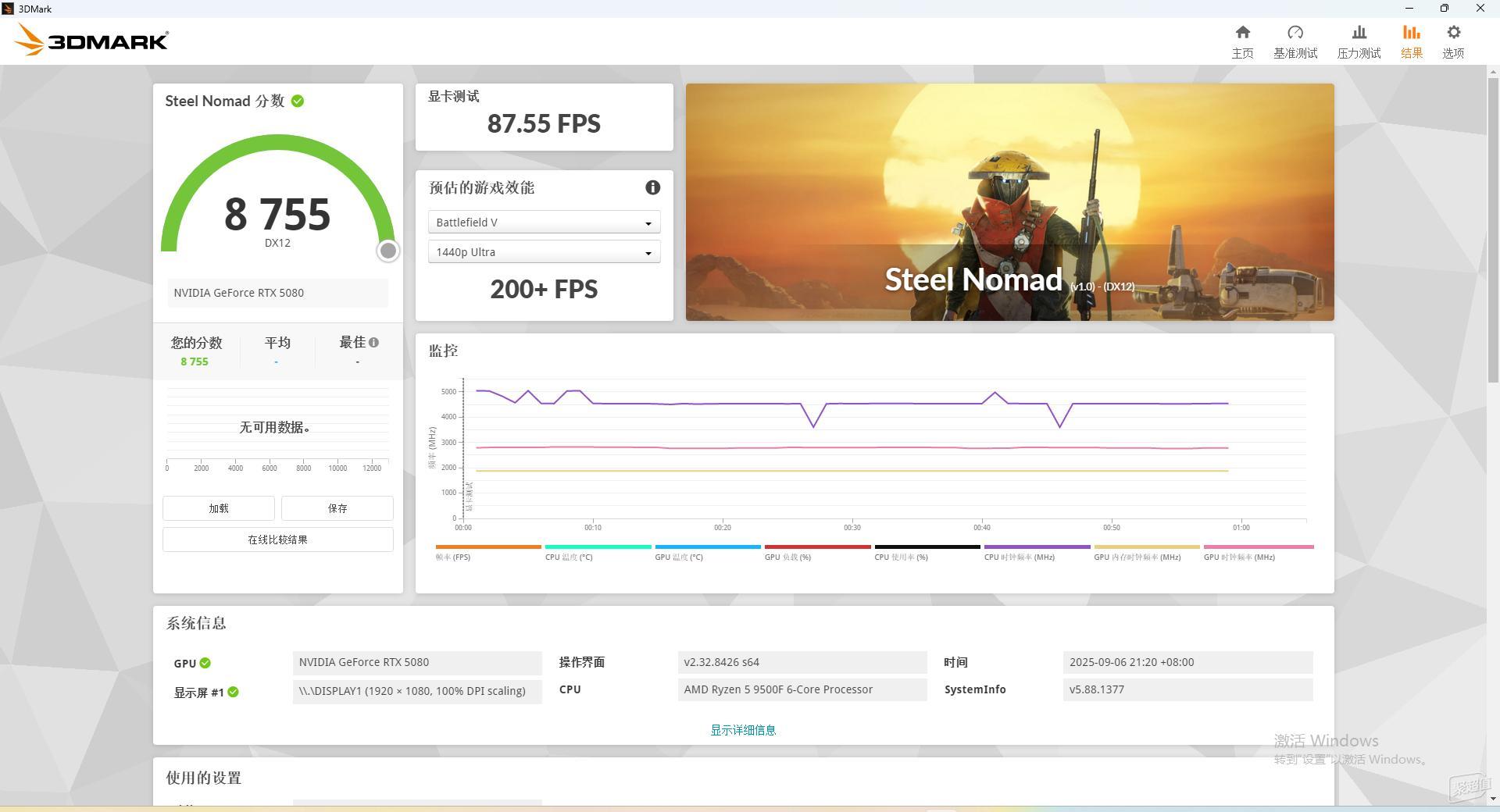Open the 选项 options tab
1500x812 pixels.
(x=1453, y=41)
